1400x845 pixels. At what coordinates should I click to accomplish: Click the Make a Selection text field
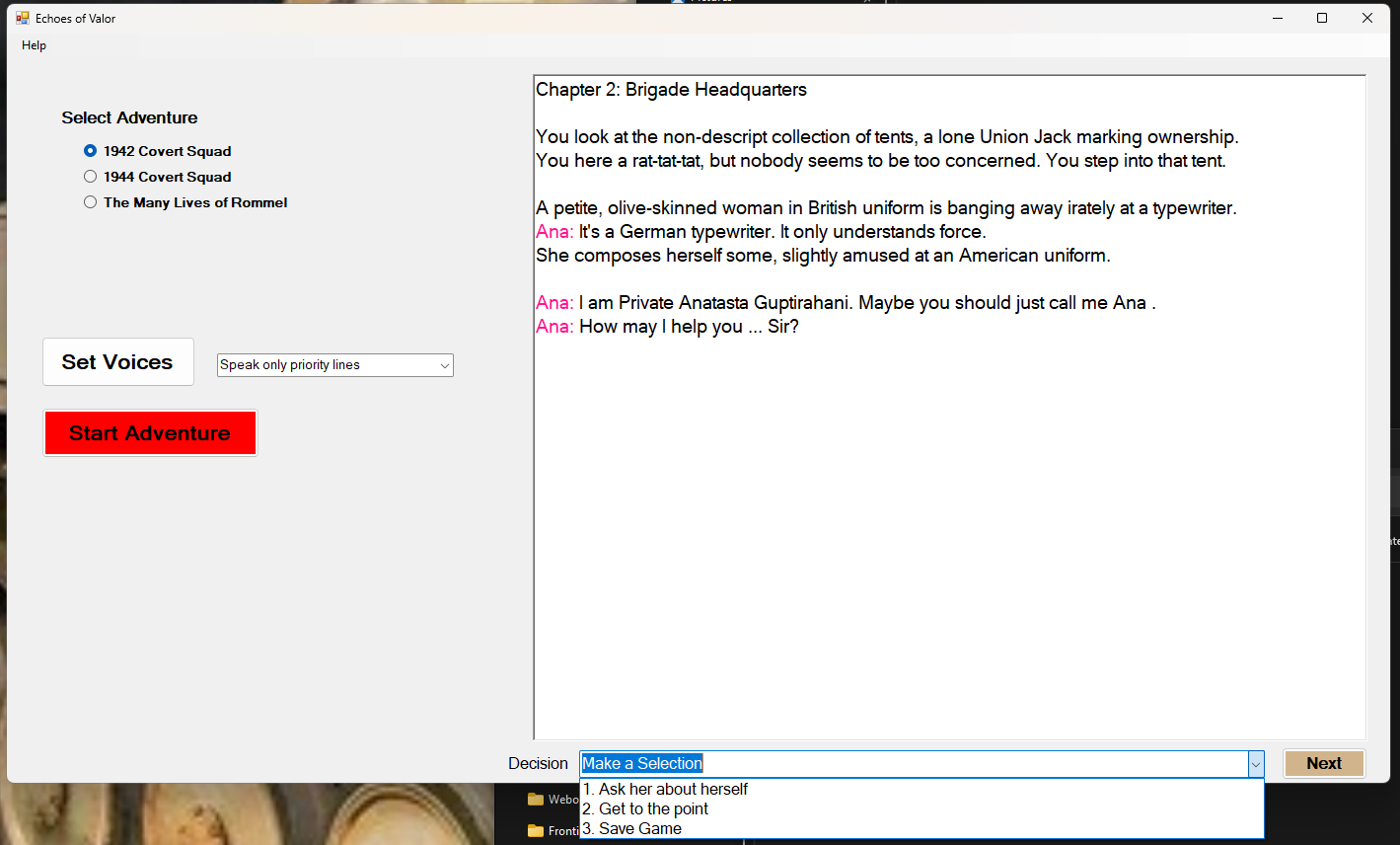[913, 764]
